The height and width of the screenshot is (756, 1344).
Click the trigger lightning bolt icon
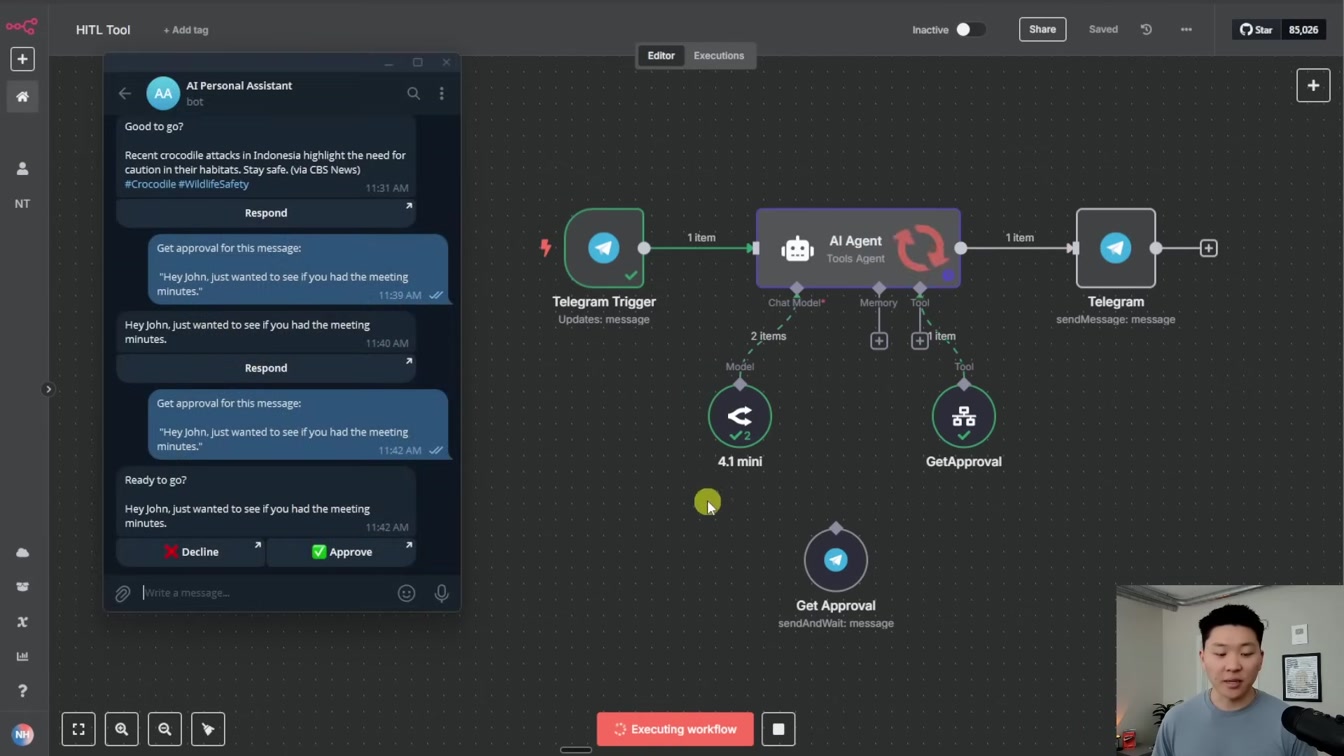(x=546, y=247)
